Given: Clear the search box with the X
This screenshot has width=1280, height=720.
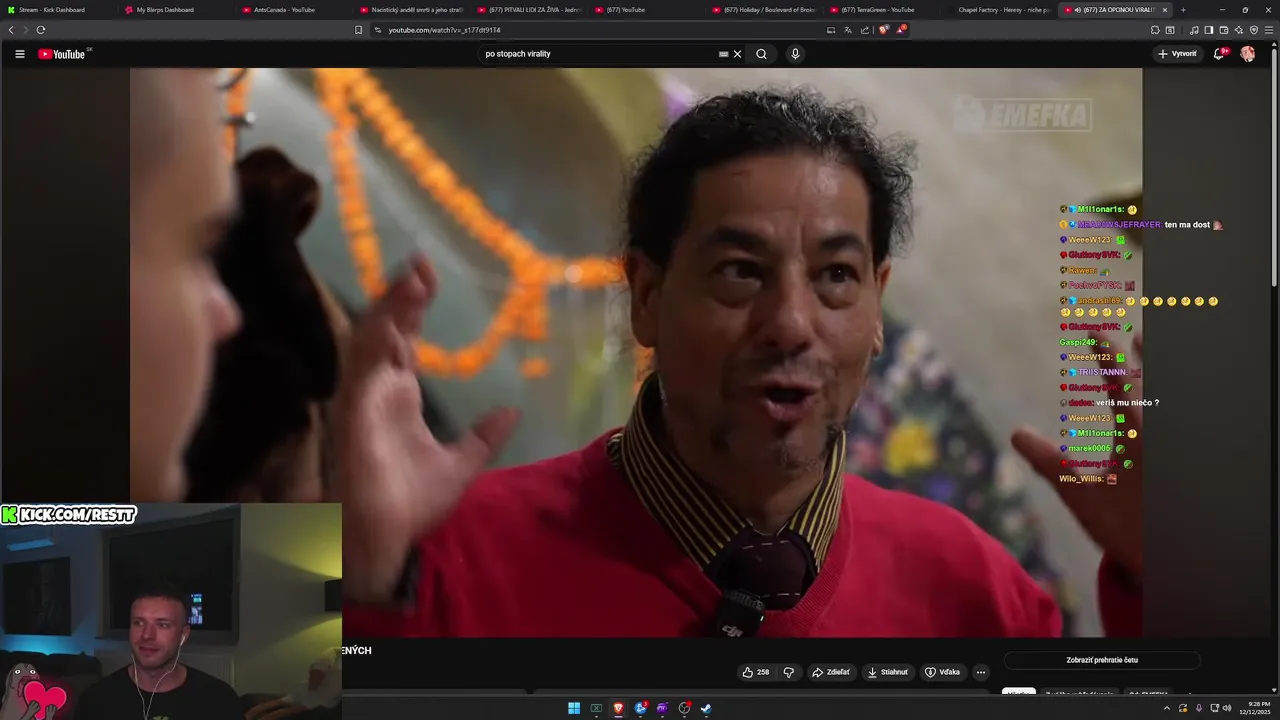Looking at the screenshot, I should click(x=738, y=54).
